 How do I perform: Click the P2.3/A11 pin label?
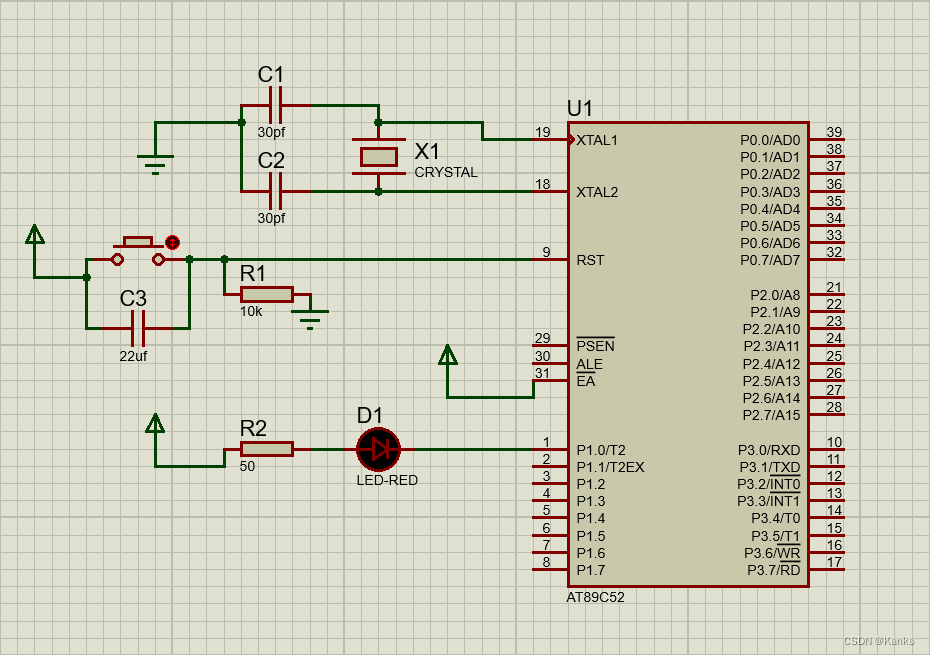click(772, 346)
